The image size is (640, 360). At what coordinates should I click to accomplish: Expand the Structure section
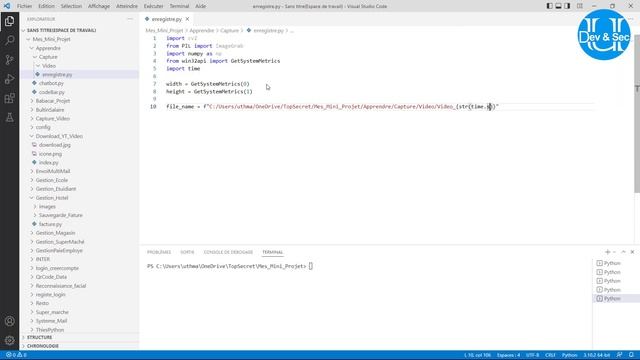click(39, 338)
